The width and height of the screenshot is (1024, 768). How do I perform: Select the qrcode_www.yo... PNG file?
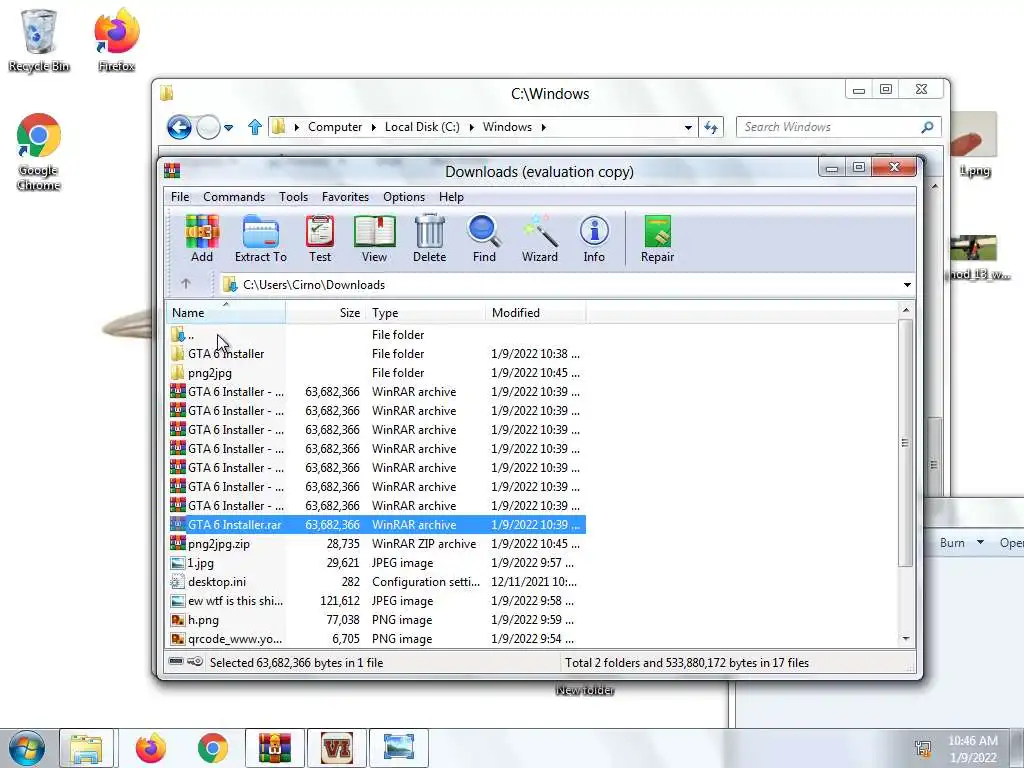[x=376, y=639]
